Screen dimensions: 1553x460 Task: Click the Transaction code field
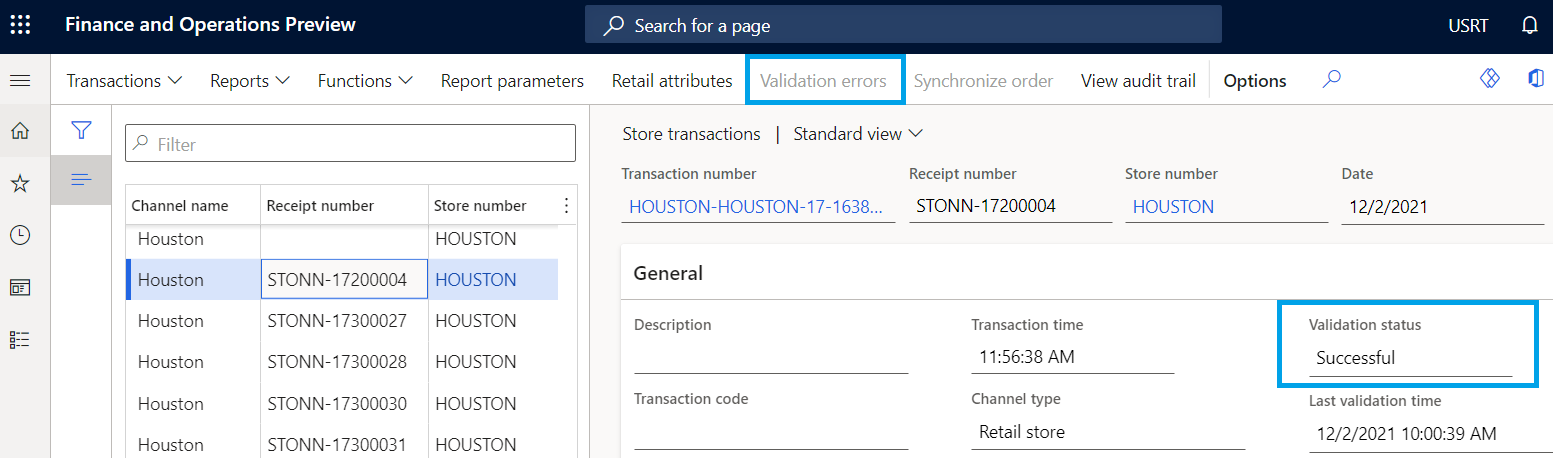pyautogui.click(x=771, y=432)
